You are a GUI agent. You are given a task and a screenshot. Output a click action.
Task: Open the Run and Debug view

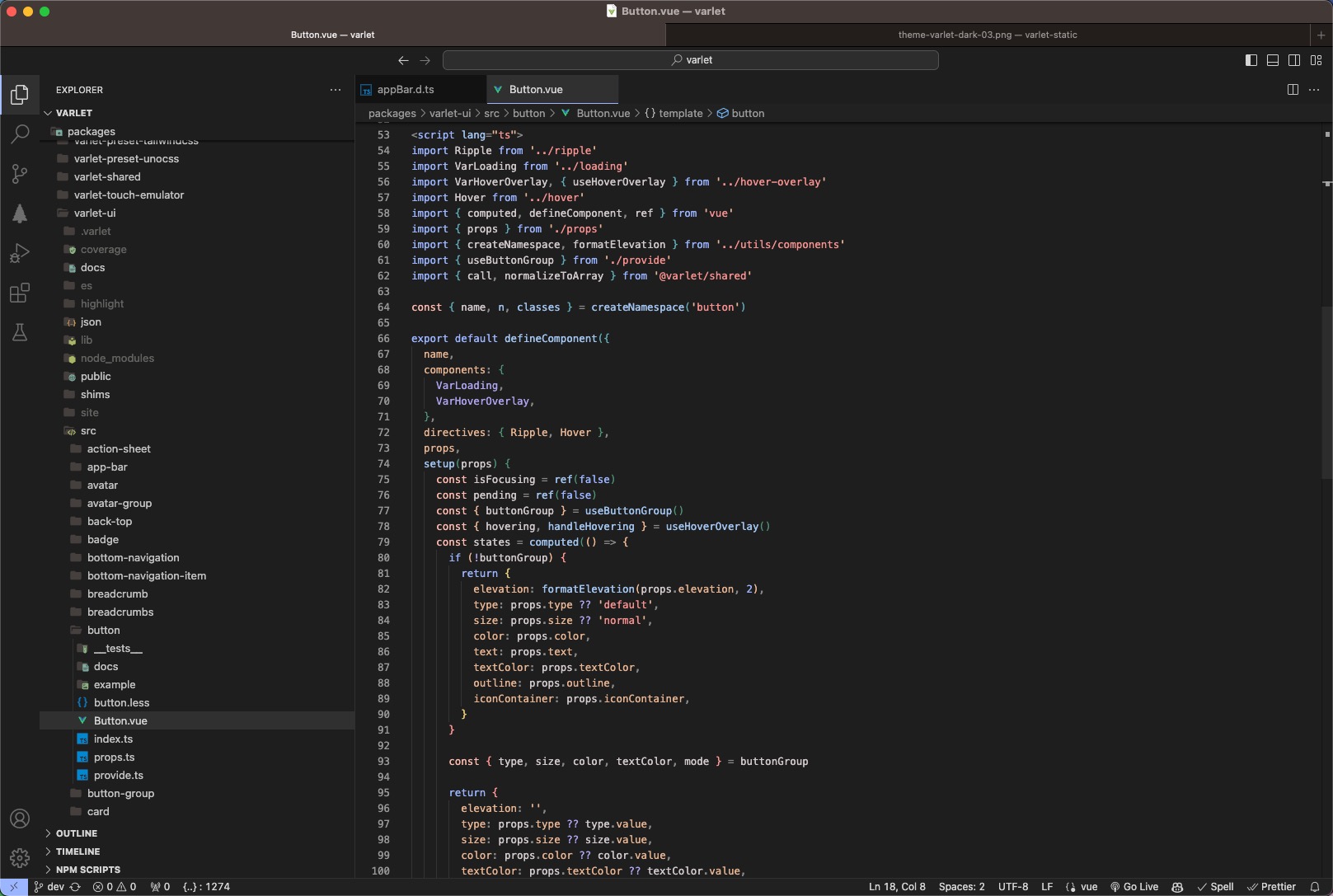coord(20,252)
